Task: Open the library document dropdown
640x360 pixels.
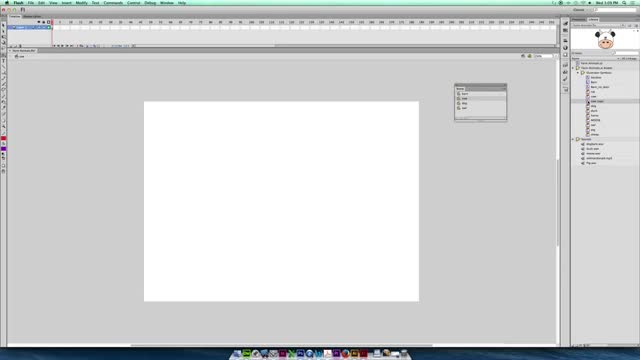Action: [598, 25]
